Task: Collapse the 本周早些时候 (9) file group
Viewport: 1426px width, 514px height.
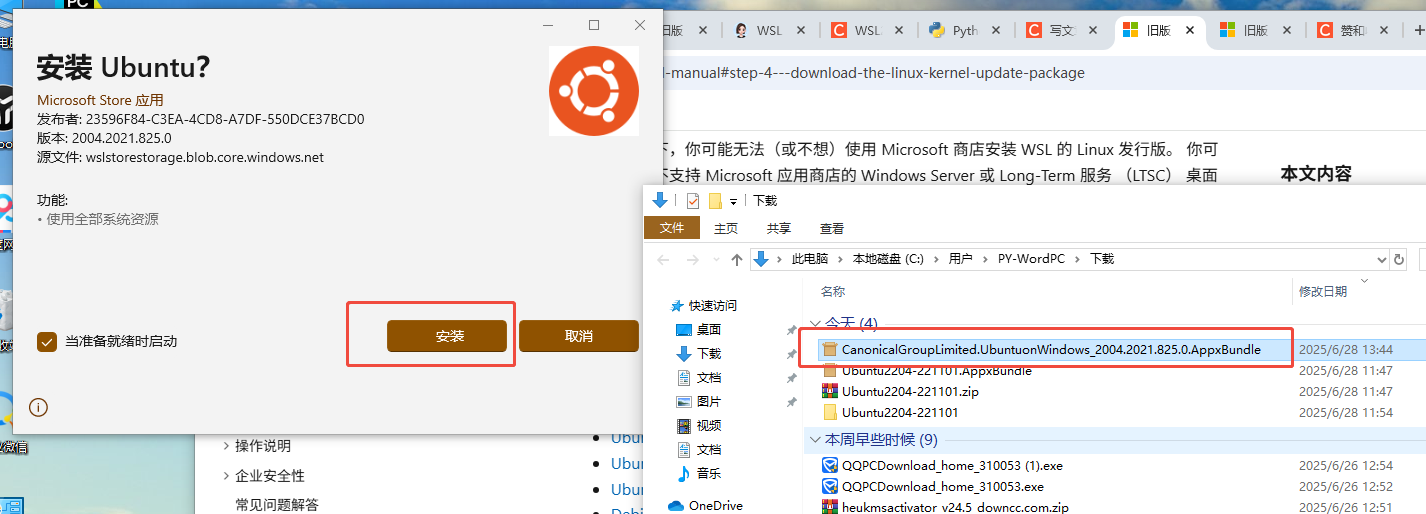Action: [x=814, y=440]
